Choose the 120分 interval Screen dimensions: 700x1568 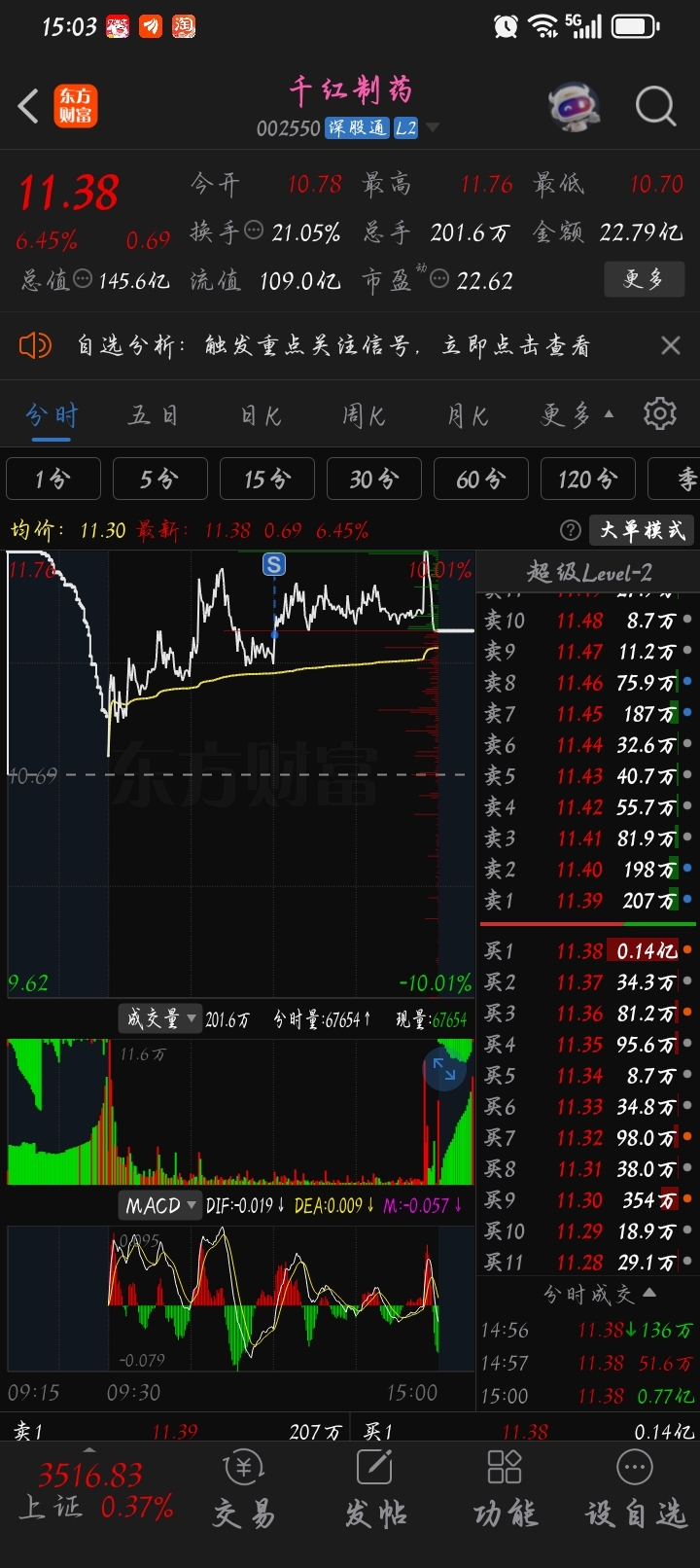coord(587,479)
